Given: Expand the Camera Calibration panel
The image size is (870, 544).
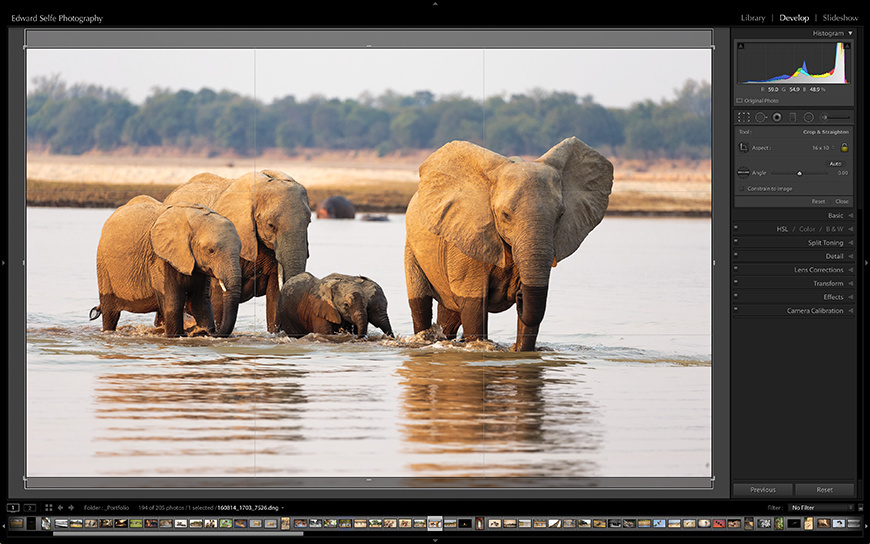Looking at the screenshot, I should tap(851, 310).
